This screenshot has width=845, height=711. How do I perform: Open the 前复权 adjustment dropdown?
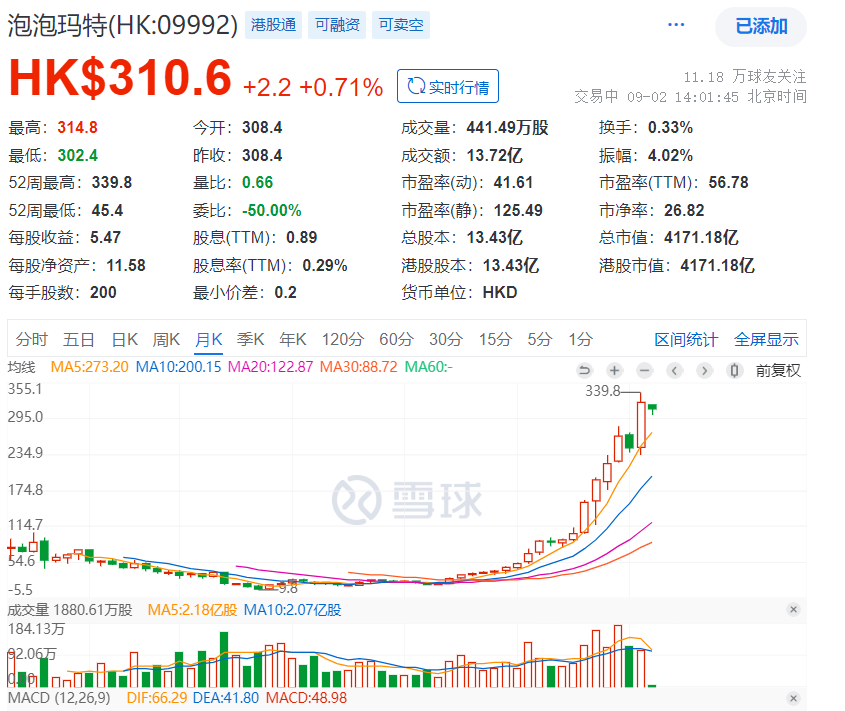click(x=778, y=370)
